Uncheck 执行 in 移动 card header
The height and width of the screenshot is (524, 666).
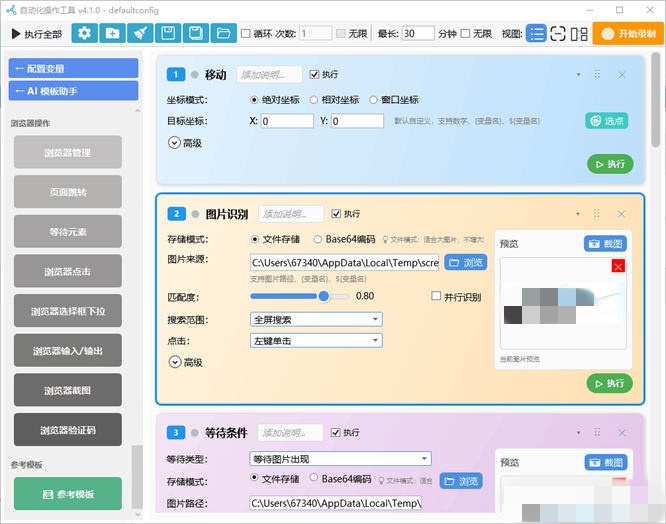point(314,74)
